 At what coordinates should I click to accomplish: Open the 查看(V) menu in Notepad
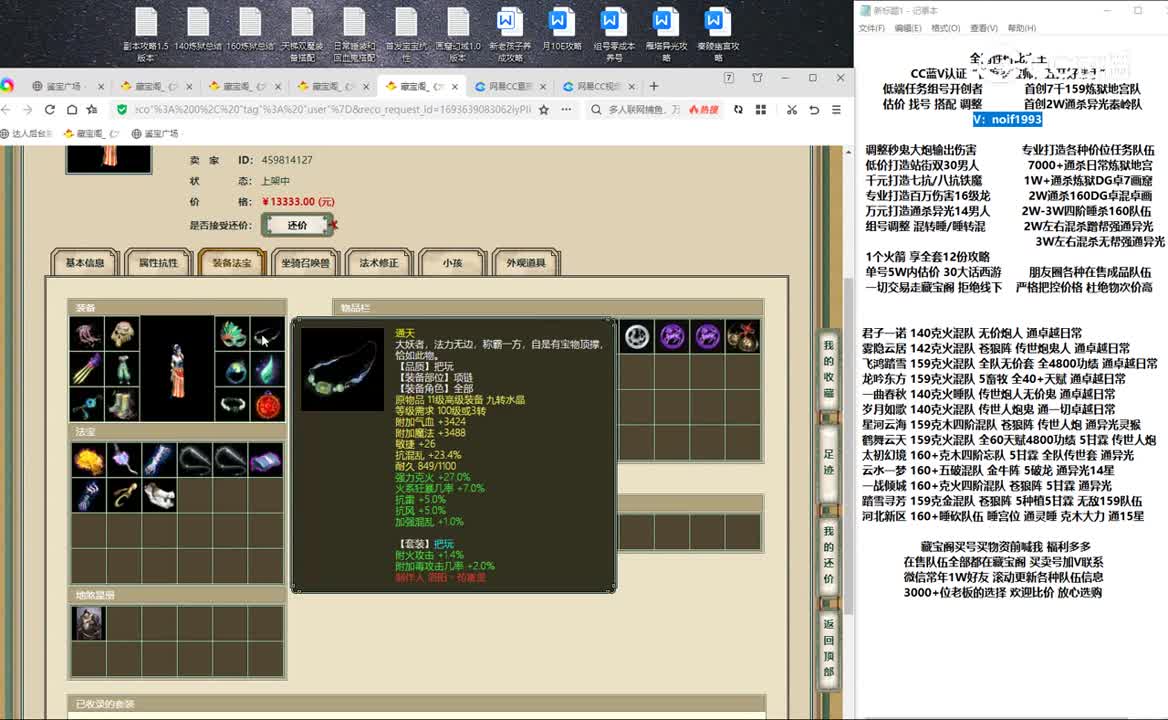pos(983,28)
